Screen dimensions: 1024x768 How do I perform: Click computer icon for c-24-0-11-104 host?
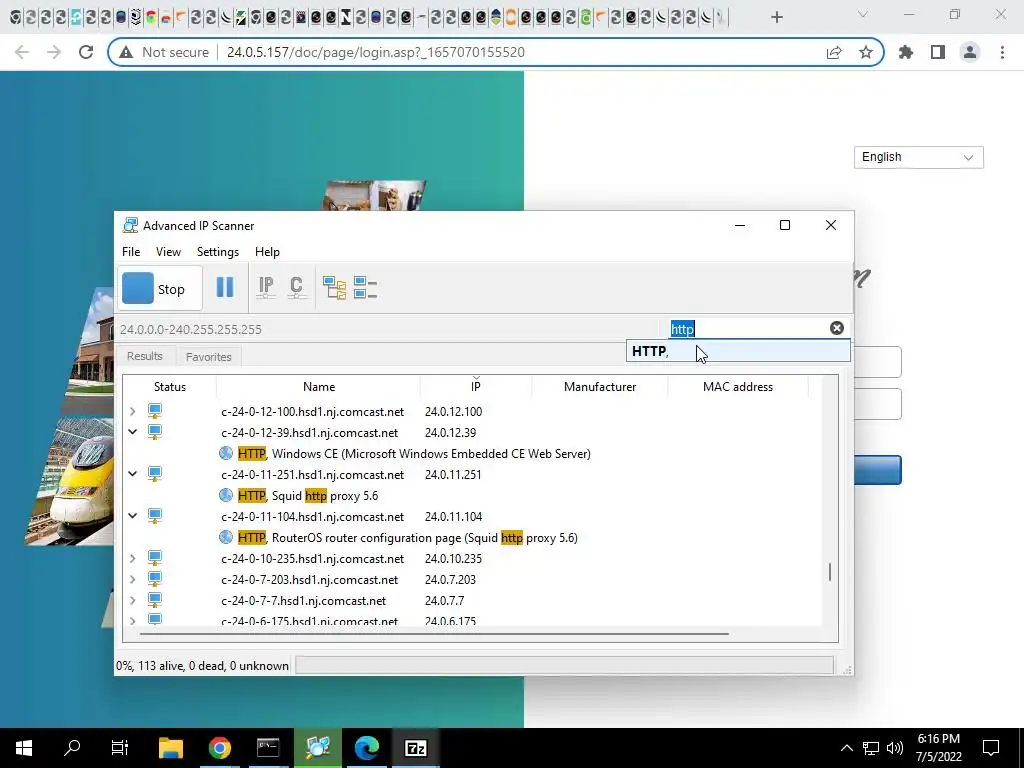(155, 516)
